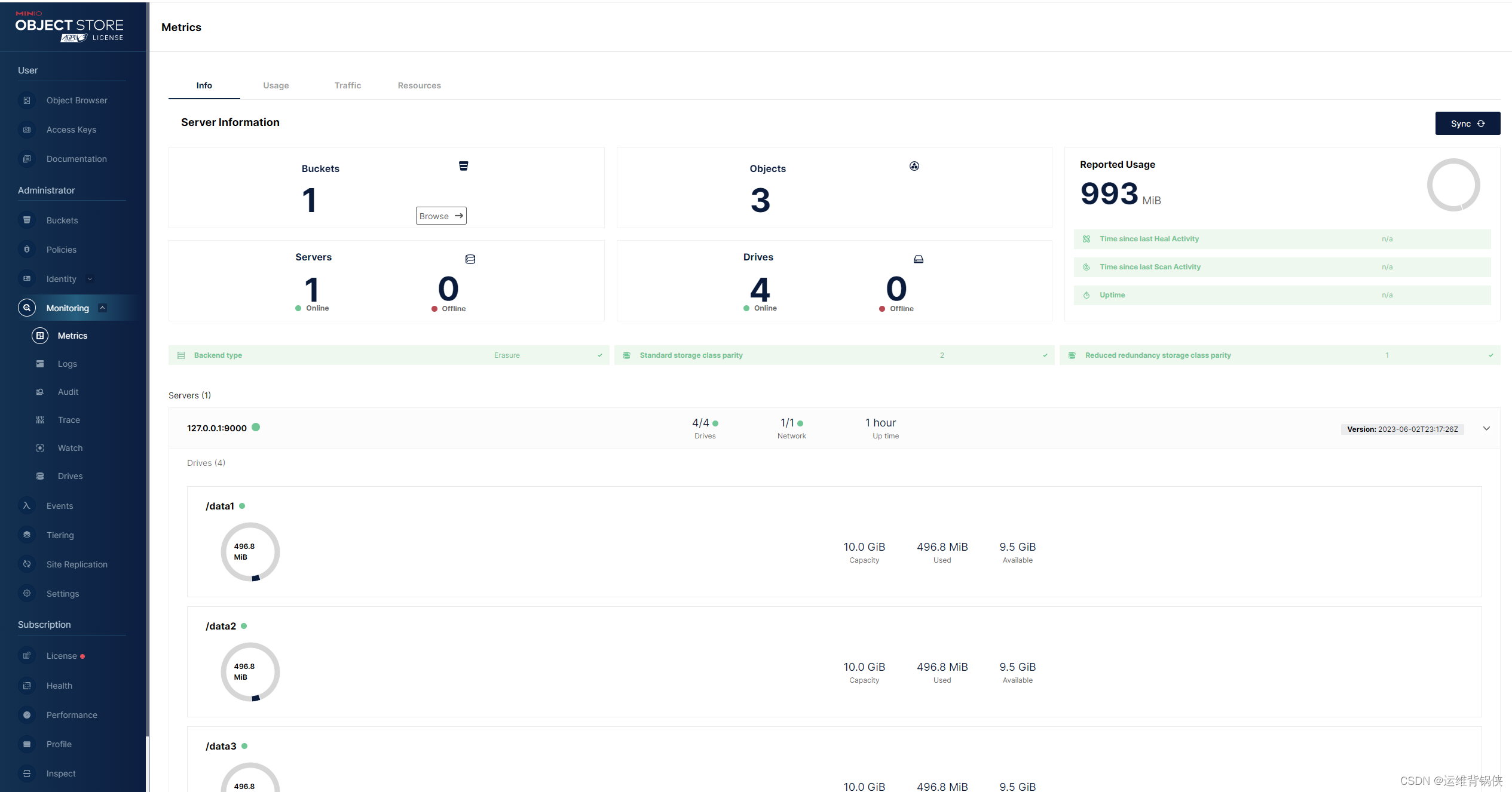The image size is (1512, 792).
Task: Expand the 127.0.0.1:9000 server row chevron
Action: pyautogui.click(x=1486, y=429)
